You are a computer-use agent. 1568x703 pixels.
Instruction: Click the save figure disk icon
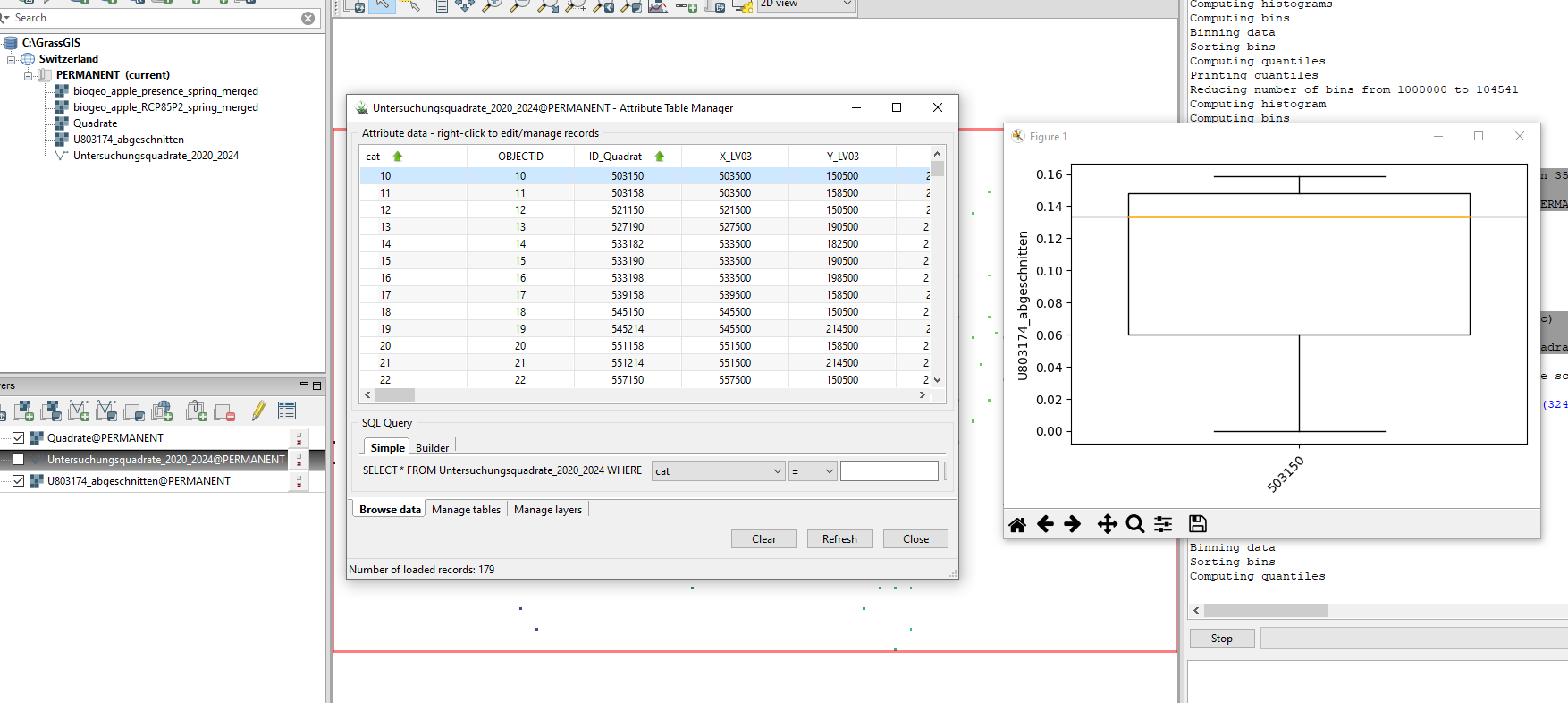[1198, 524]
